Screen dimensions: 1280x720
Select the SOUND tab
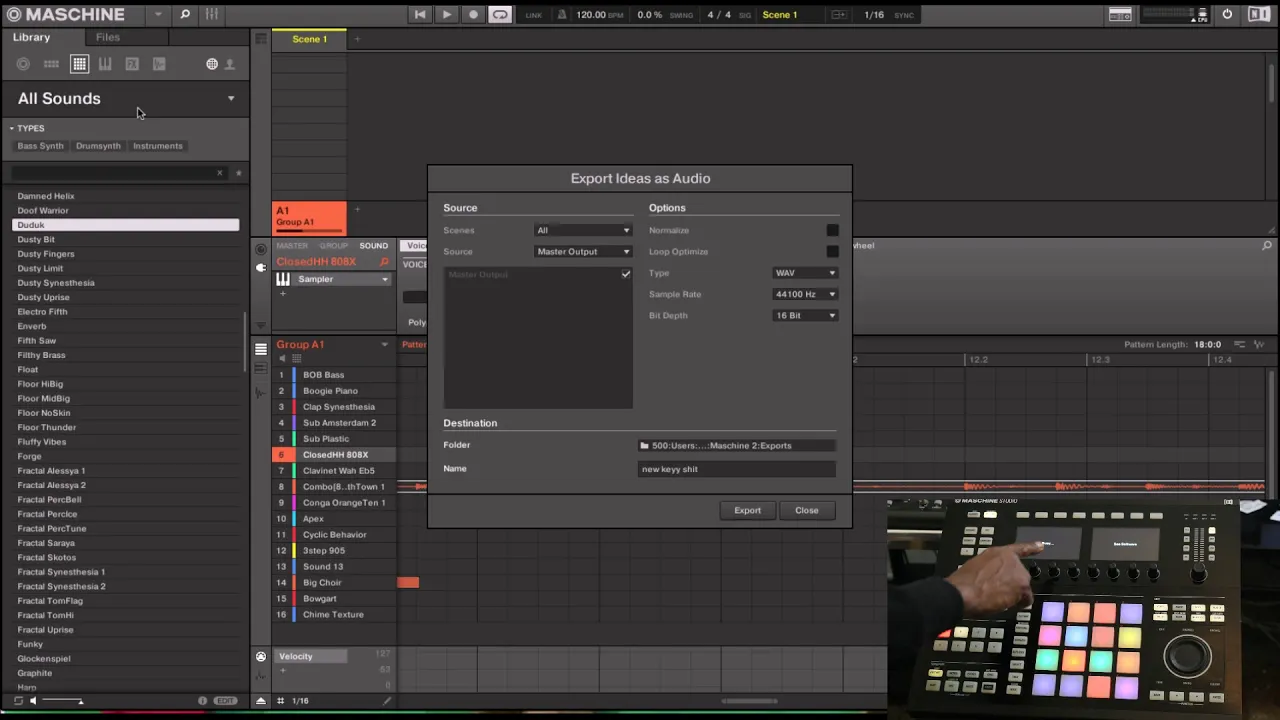tap(374, 246)
